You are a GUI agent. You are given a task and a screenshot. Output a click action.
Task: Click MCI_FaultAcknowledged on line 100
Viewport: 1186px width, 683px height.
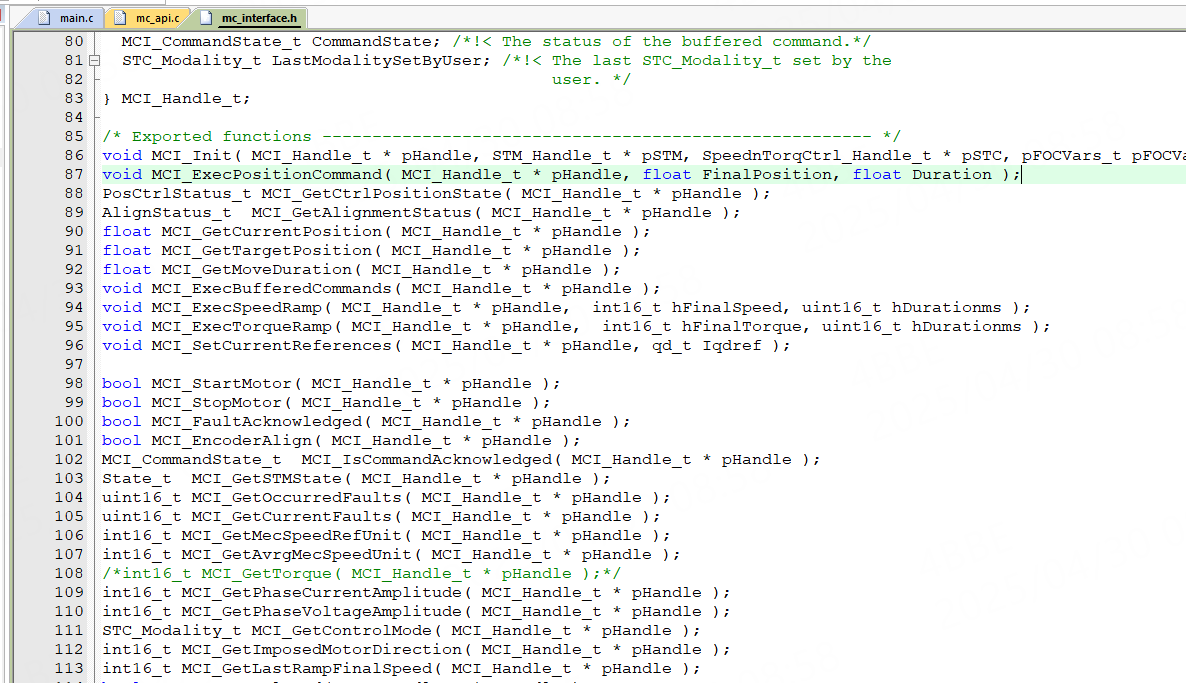(x=256, y=421)
